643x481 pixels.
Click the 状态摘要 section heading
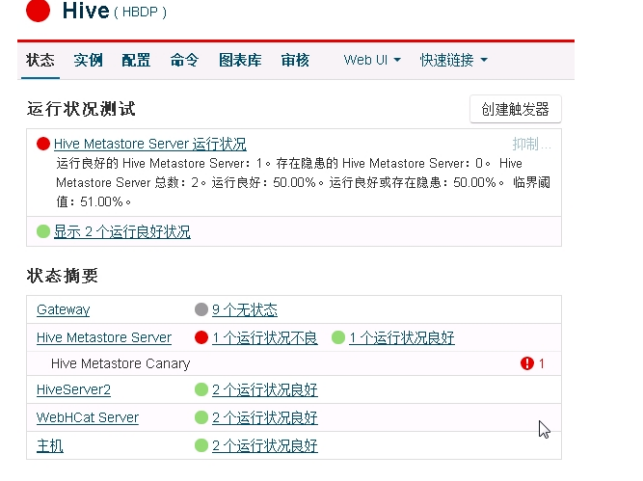tap(62, 276)
